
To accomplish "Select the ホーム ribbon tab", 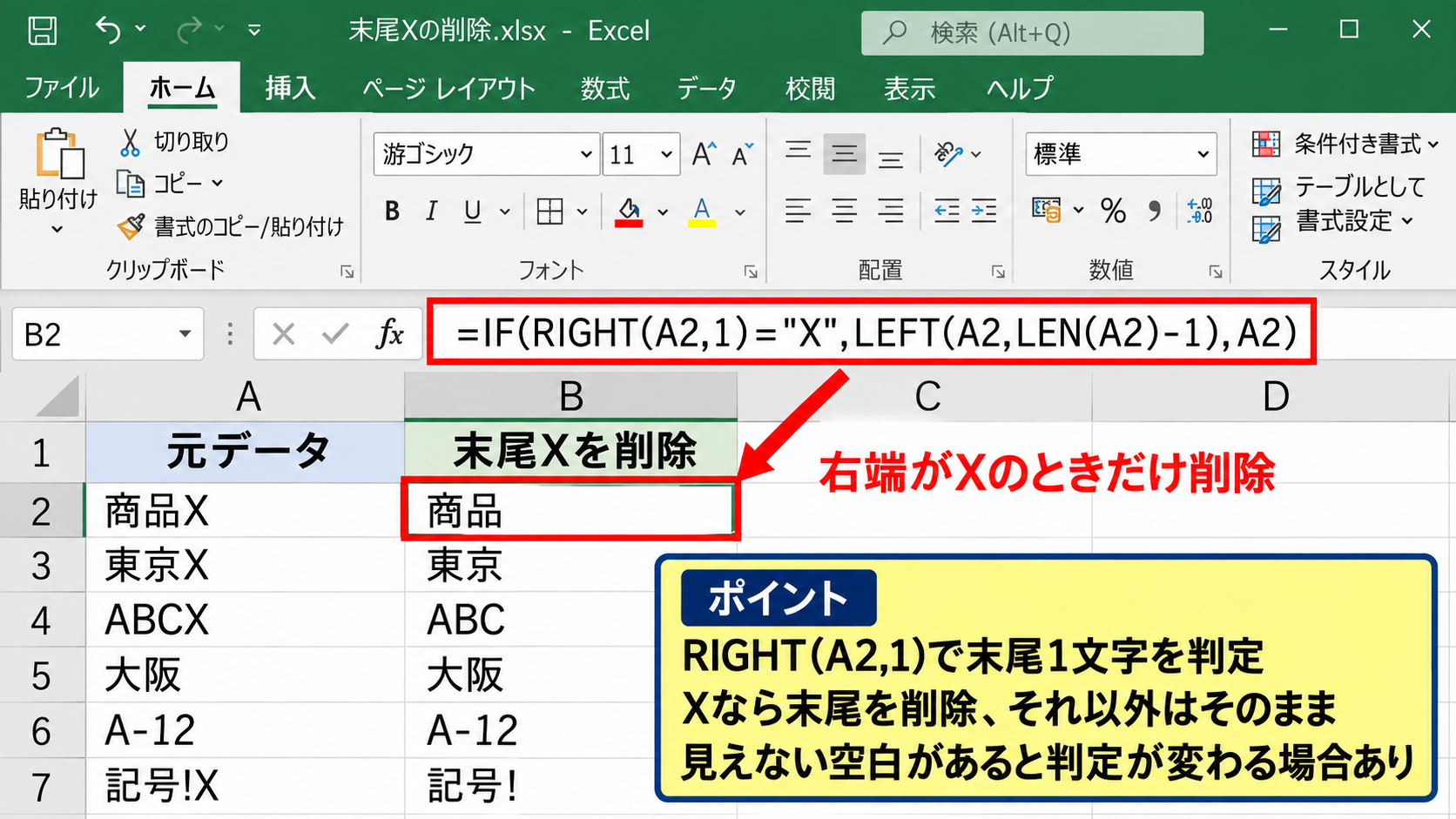I will tap(182, 88).
